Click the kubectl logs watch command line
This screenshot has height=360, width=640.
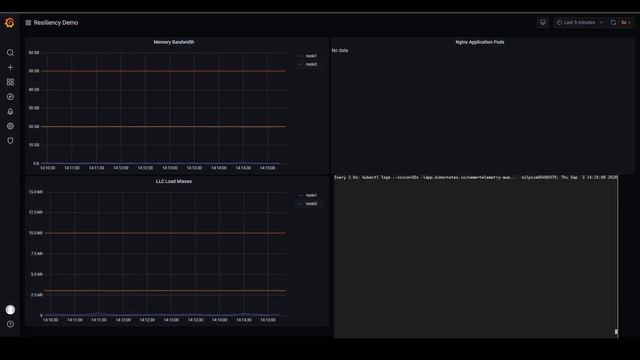(x=476, y=178)
